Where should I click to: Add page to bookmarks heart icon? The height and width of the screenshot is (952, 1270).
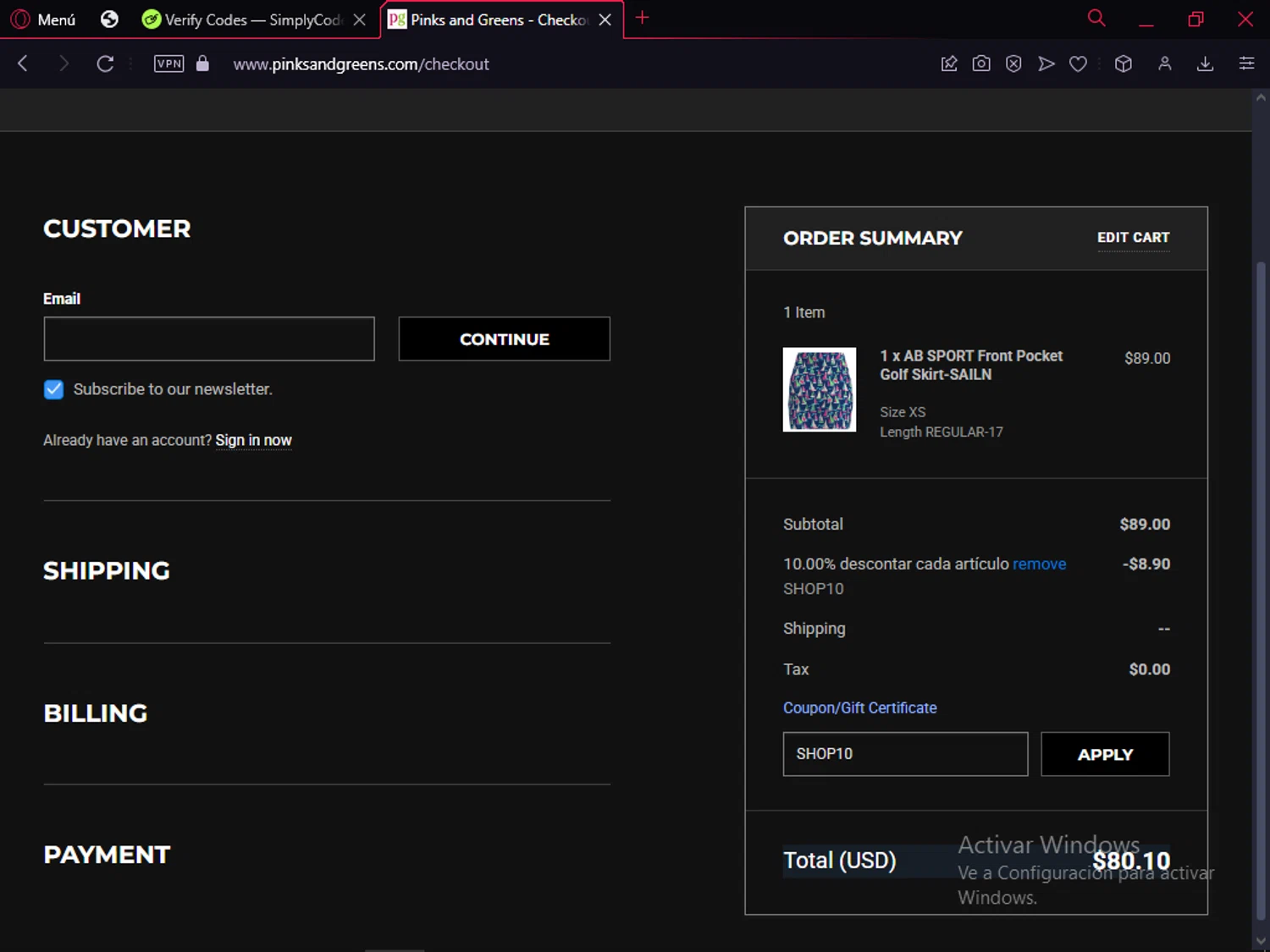pyautogui.click(x=1078, y=63)
